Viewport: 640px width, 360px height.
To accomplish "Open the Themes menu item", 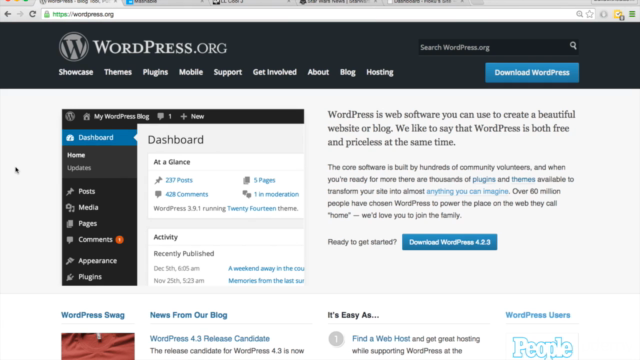I will coord(118,72).
